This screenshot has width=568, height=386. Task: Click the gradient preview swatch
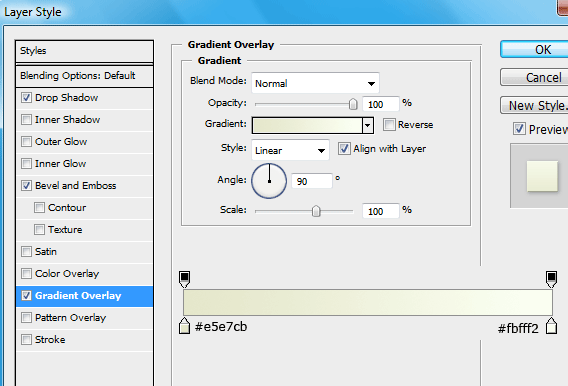[307, 125]
